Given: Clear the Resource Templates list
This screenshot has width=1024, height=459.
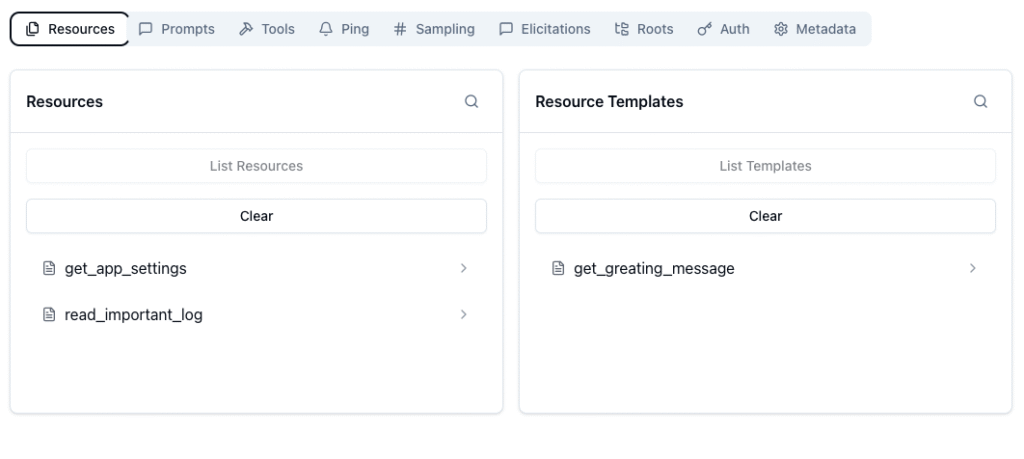Looking at the screenshot, I should 765,216.
